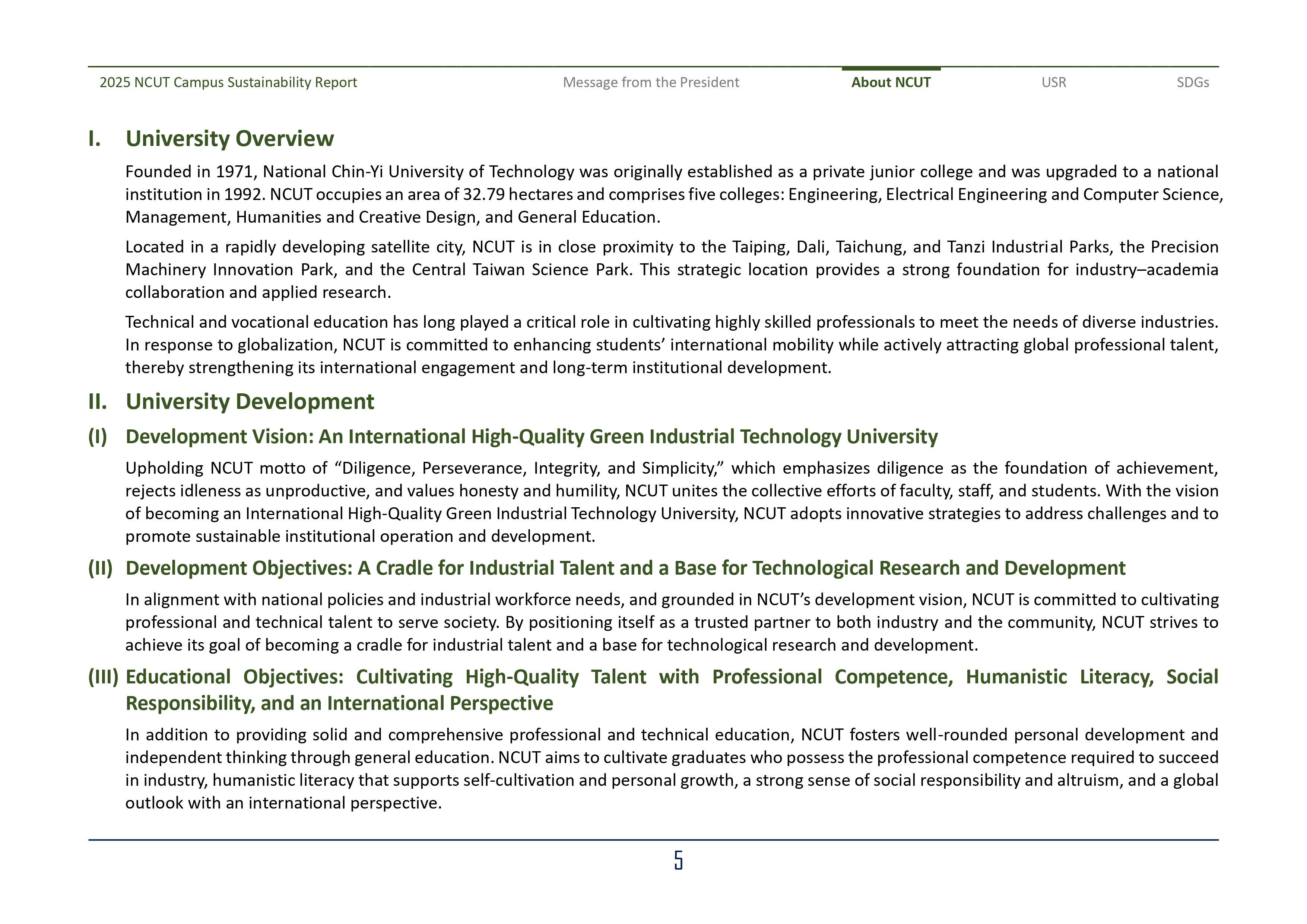
Task: Click the Development Vision subheading
Action: click(532, 436)
